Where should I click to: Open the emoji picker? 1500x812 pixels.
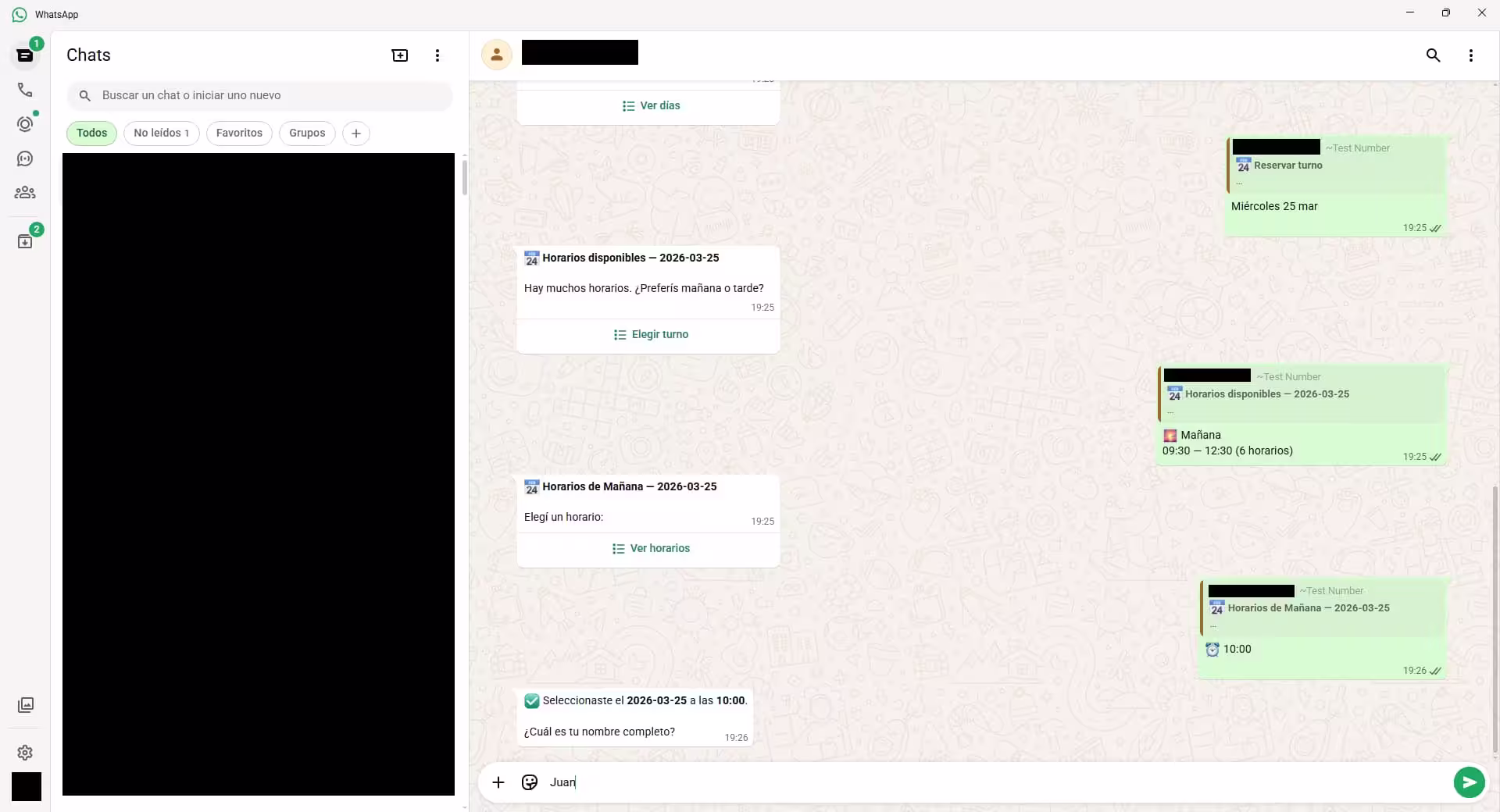529,782
